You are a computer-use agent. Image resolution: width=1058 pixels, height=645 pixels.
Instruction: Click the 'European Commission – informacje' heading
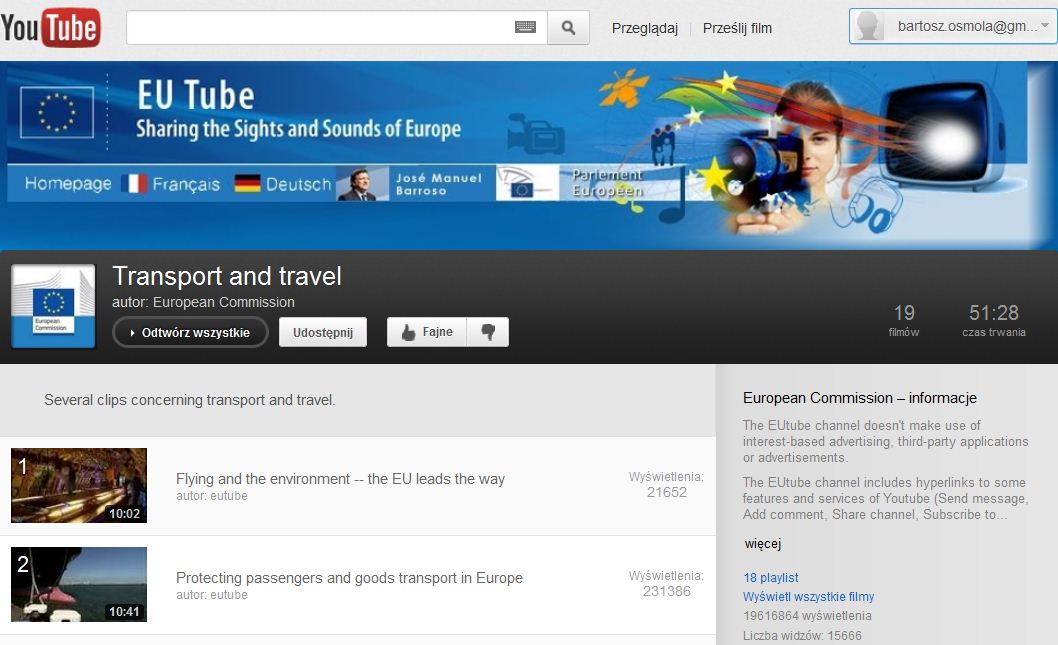pyautogui.click(x=860, y=398)
